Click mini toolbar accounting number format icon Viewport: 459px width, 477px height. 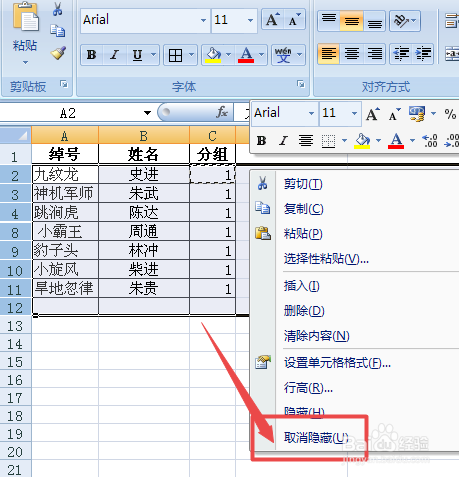(x=417, y=113)
